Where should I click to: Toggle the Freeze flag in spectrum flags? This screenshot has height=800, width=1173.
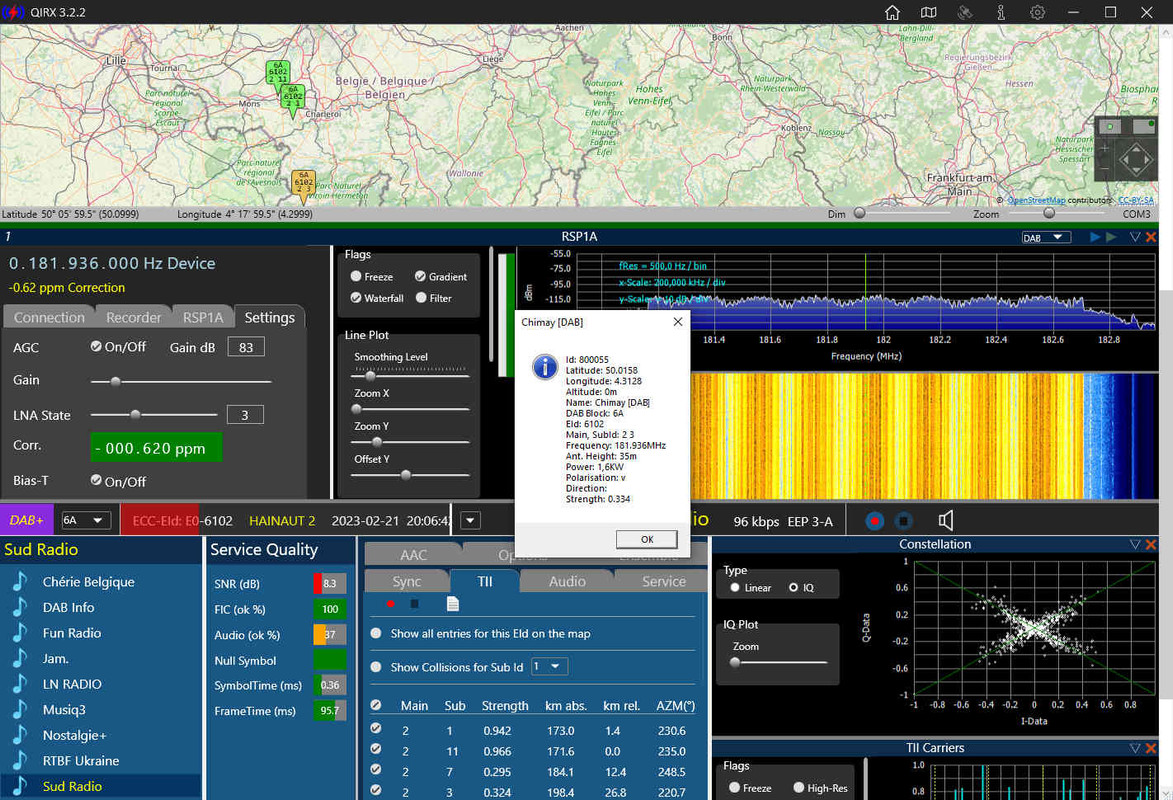pos(356,277)
